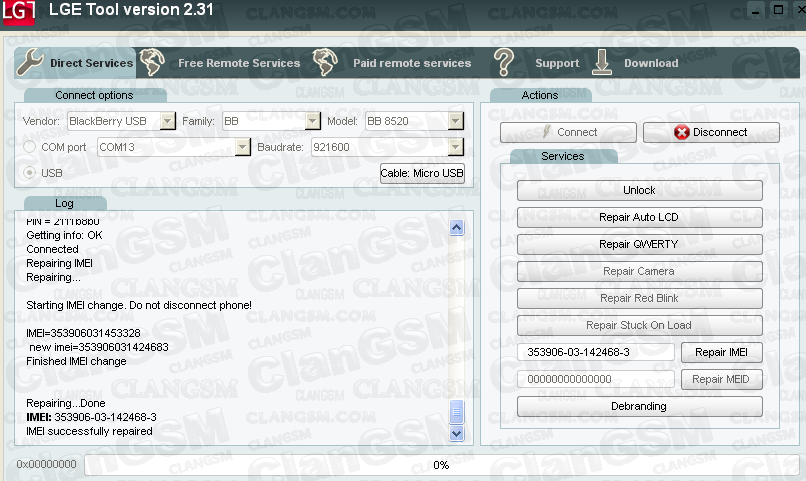806x481 pixels.
Task: Click the question mark Support icon
Action: click(x=504, y=62)
